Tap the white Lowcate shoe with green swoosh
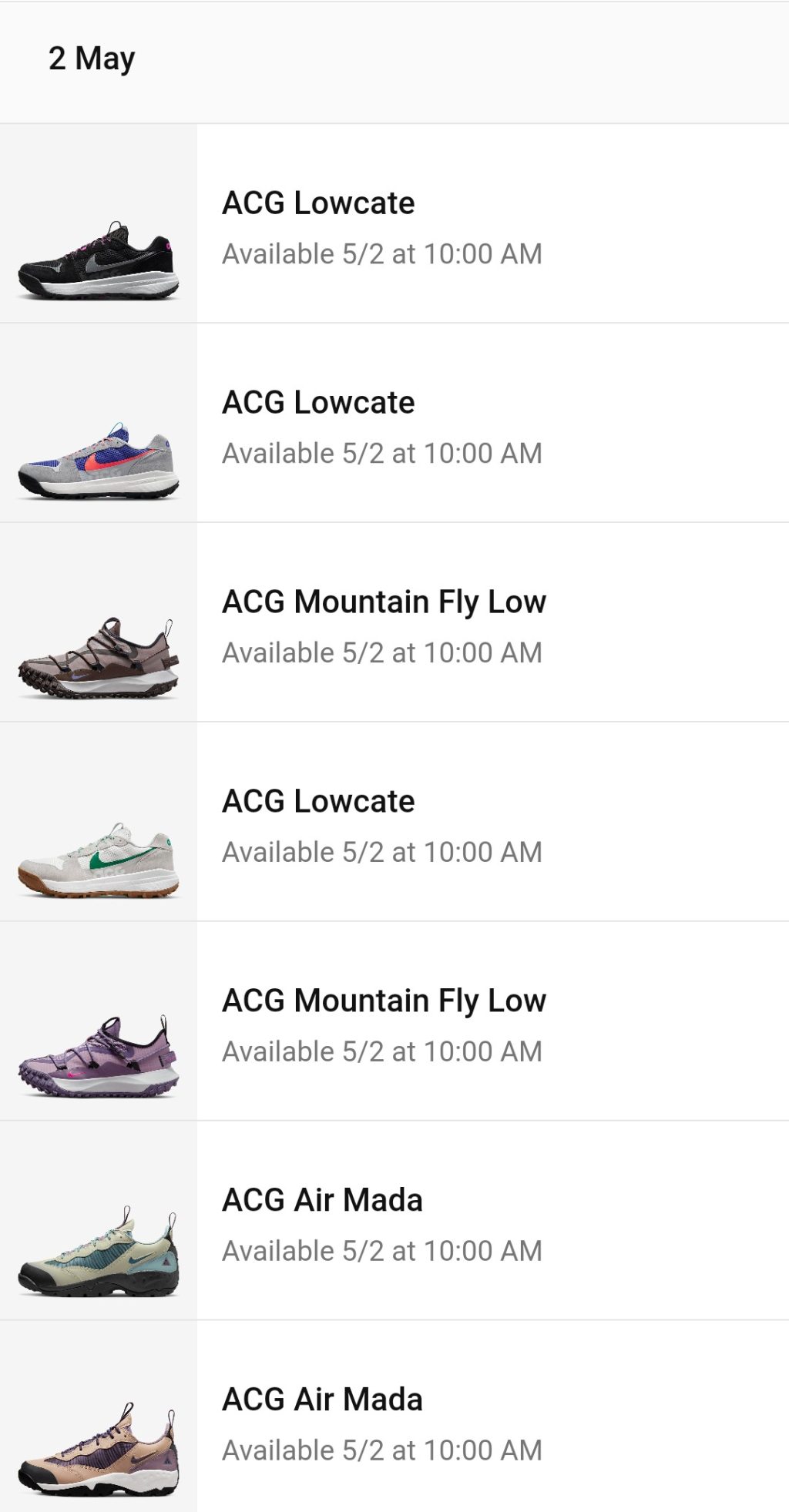This screenshot has width=789, height=1512. tap(99, 860)
